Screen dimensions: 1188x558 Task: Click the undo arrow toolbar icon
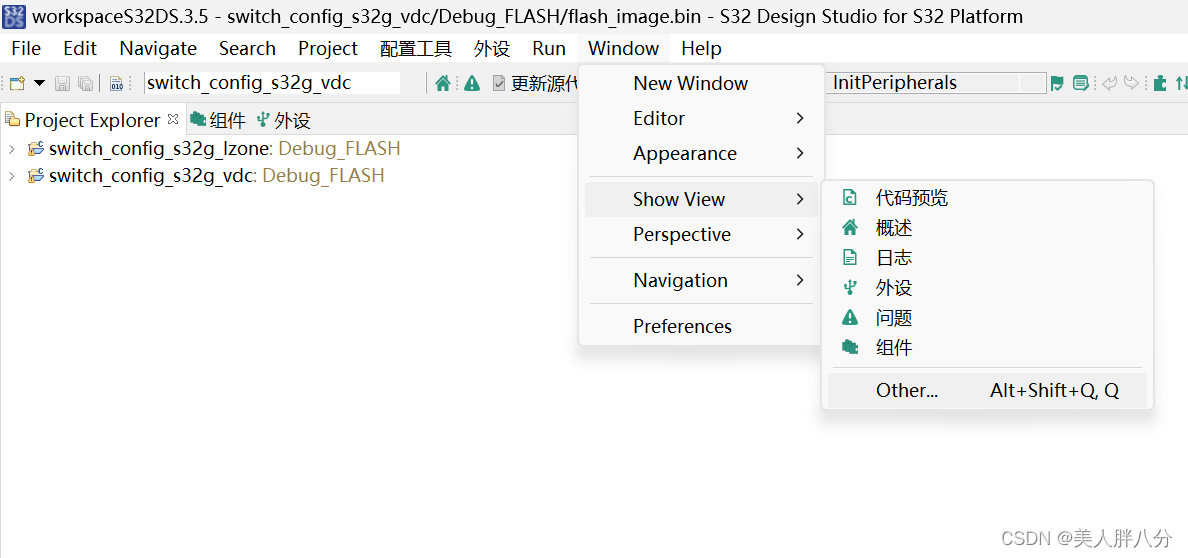tap(1110, 83)
